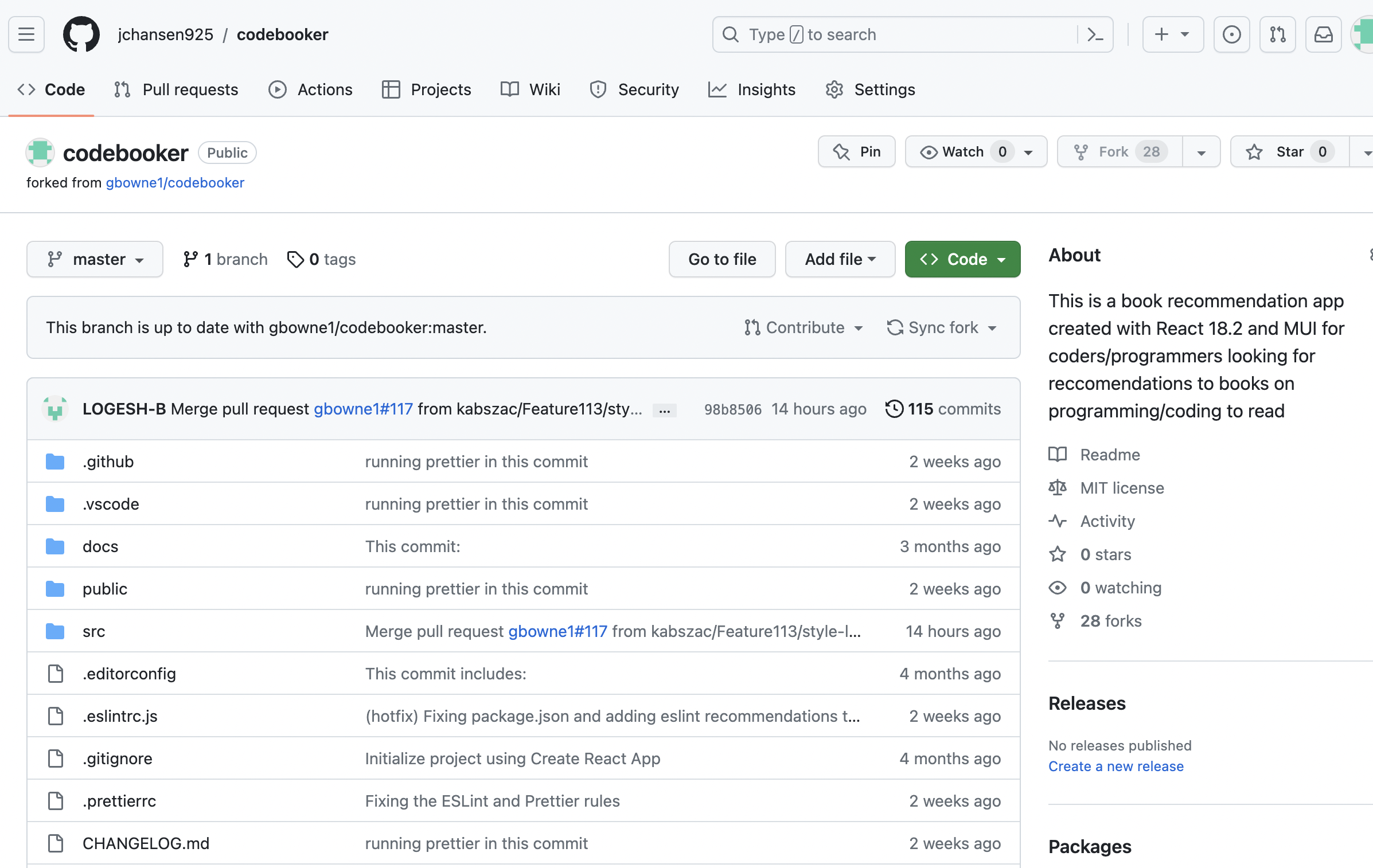Open the green Code dropdown button
1373x868 pixels.
[x=962, y=259]
